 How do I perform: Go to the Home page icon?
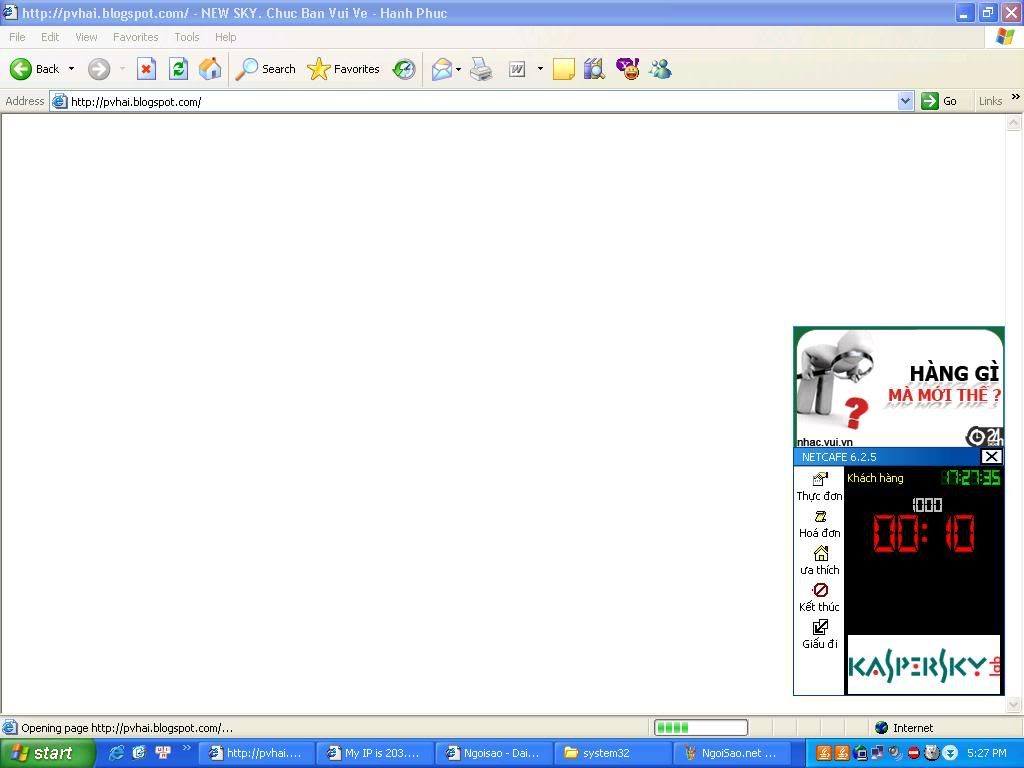(x=210, y=69)
